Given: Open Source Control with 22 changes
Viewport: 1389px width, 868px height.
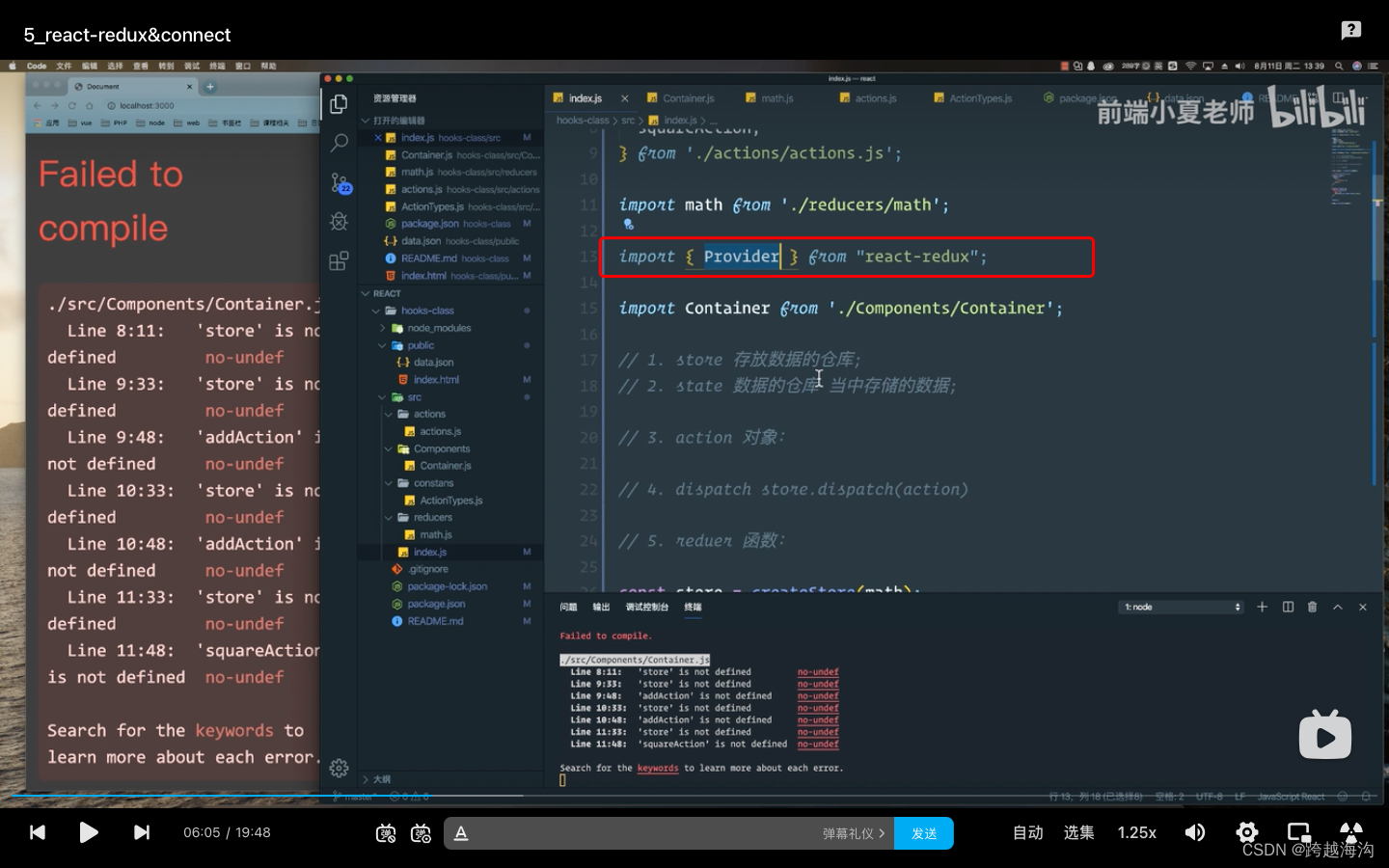Looking at the screenshot, I should coord(340,182).
